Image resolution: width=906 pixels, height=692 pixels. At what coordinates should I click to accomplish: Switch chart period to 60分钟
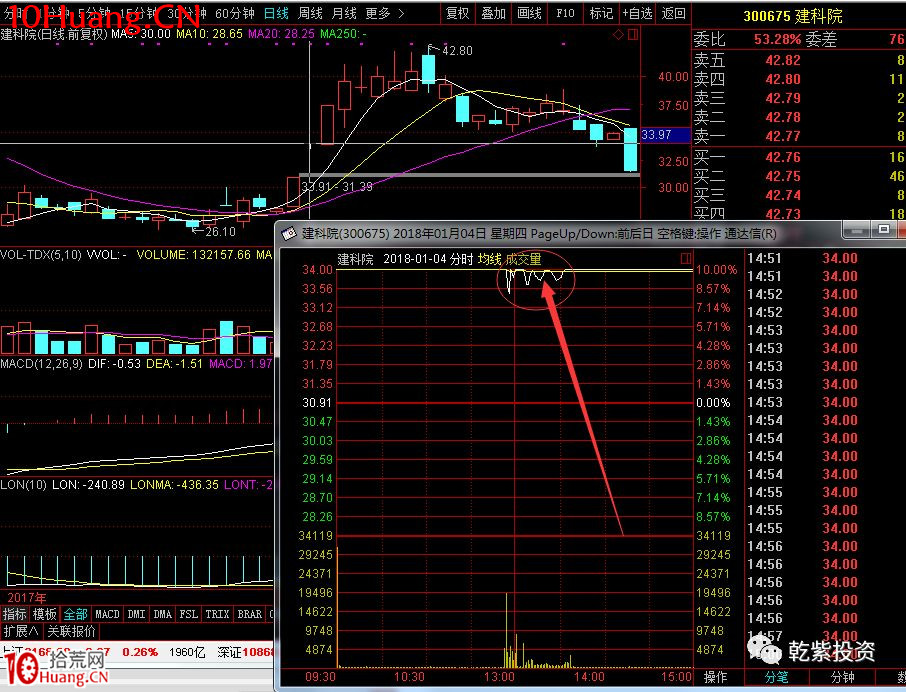pyautogui.click(x=235, y=13)
